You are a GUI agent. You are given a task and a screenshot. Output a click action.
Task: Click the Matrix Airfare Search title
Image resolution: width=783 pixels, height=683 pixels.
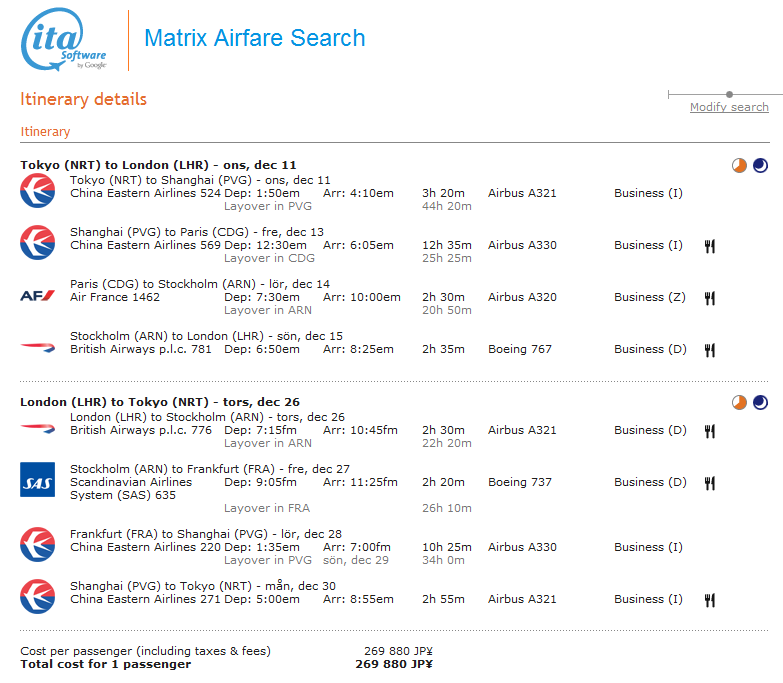254,38
